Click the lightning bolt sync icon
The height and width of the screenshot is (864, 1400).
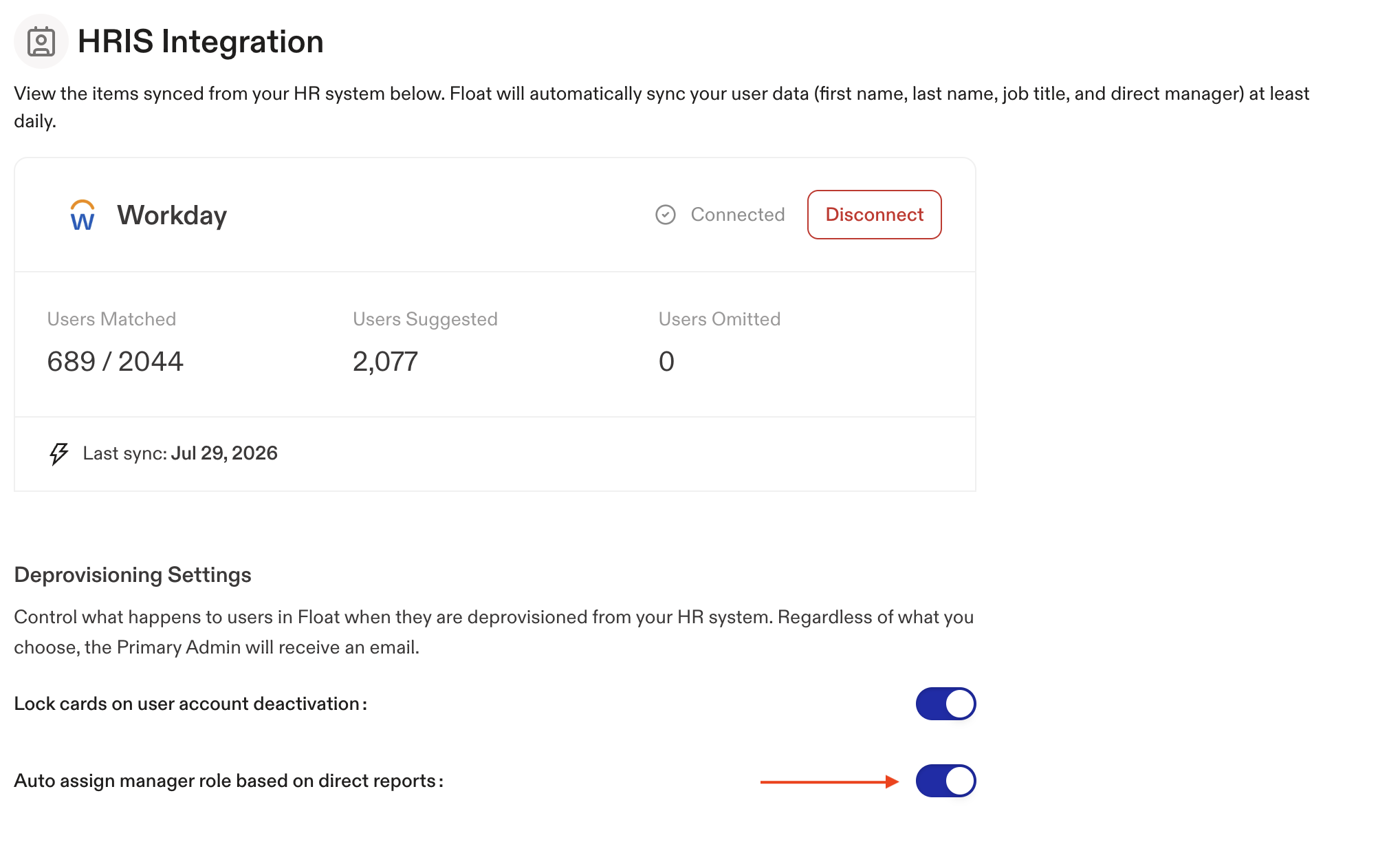tap(59, 453)
